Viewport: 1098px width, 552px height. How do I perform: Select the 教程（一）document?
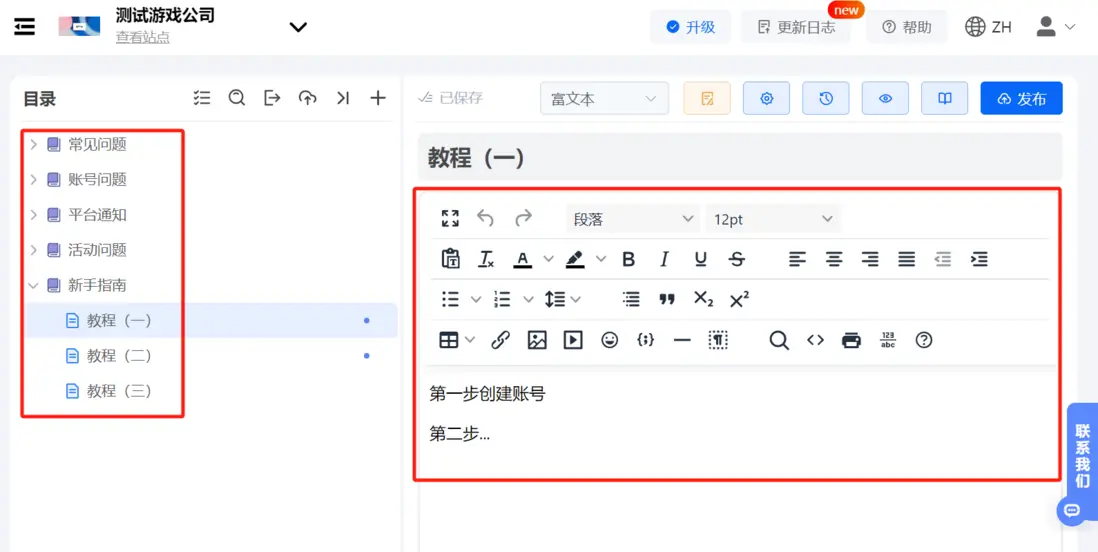coord(211,320)
